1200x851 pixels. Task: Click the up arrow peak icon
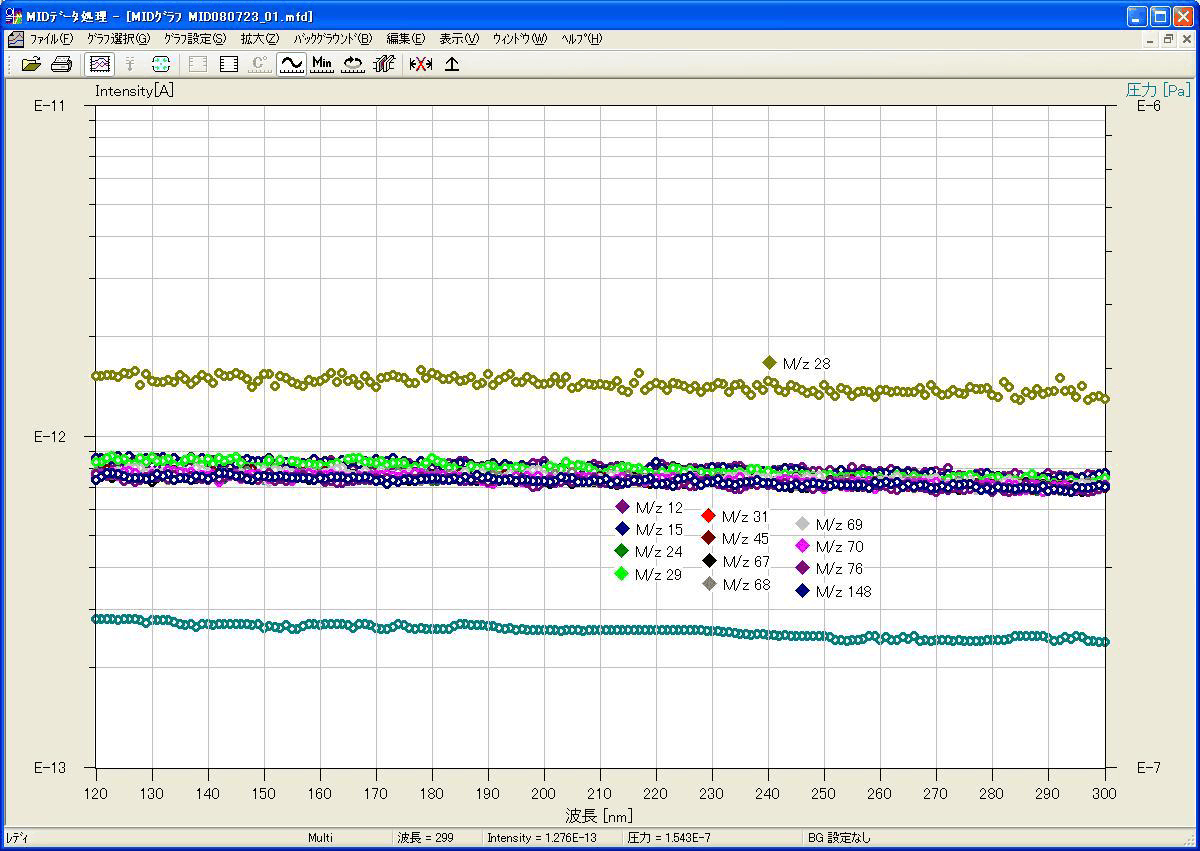pos(452,64)
